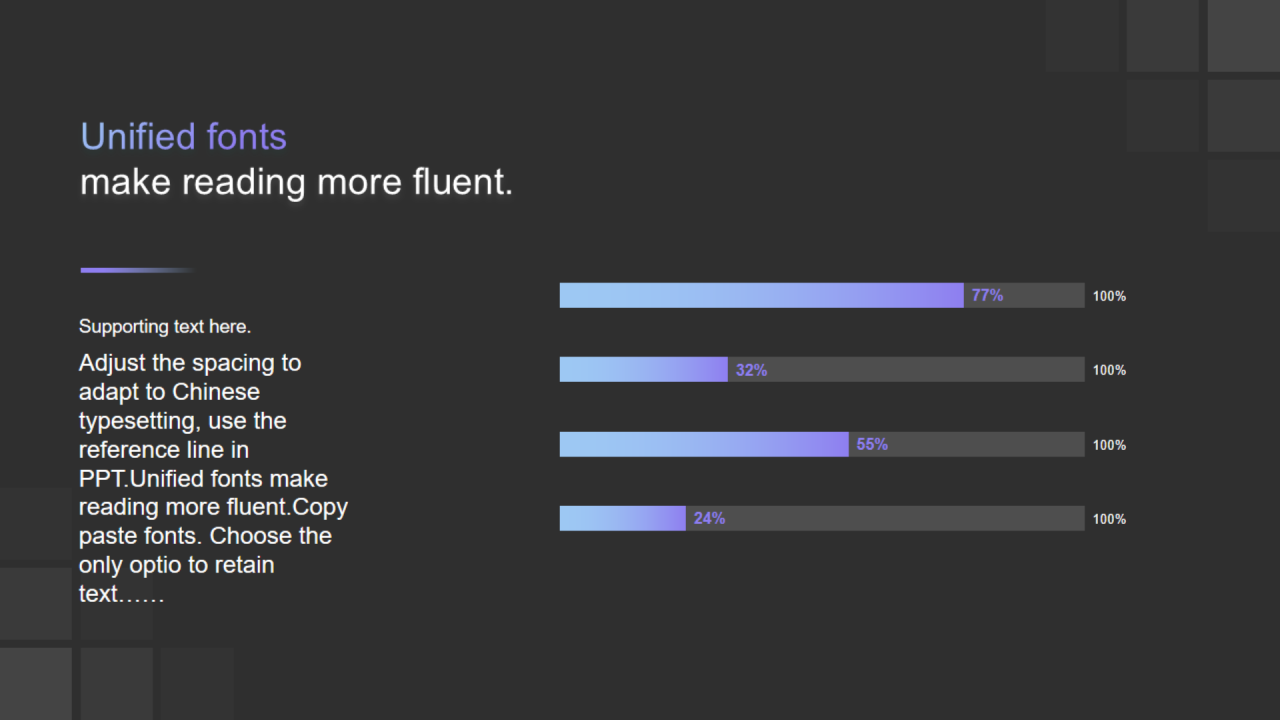
Task: Click the 100% label beside the 55% bar
Action: 1109,445
